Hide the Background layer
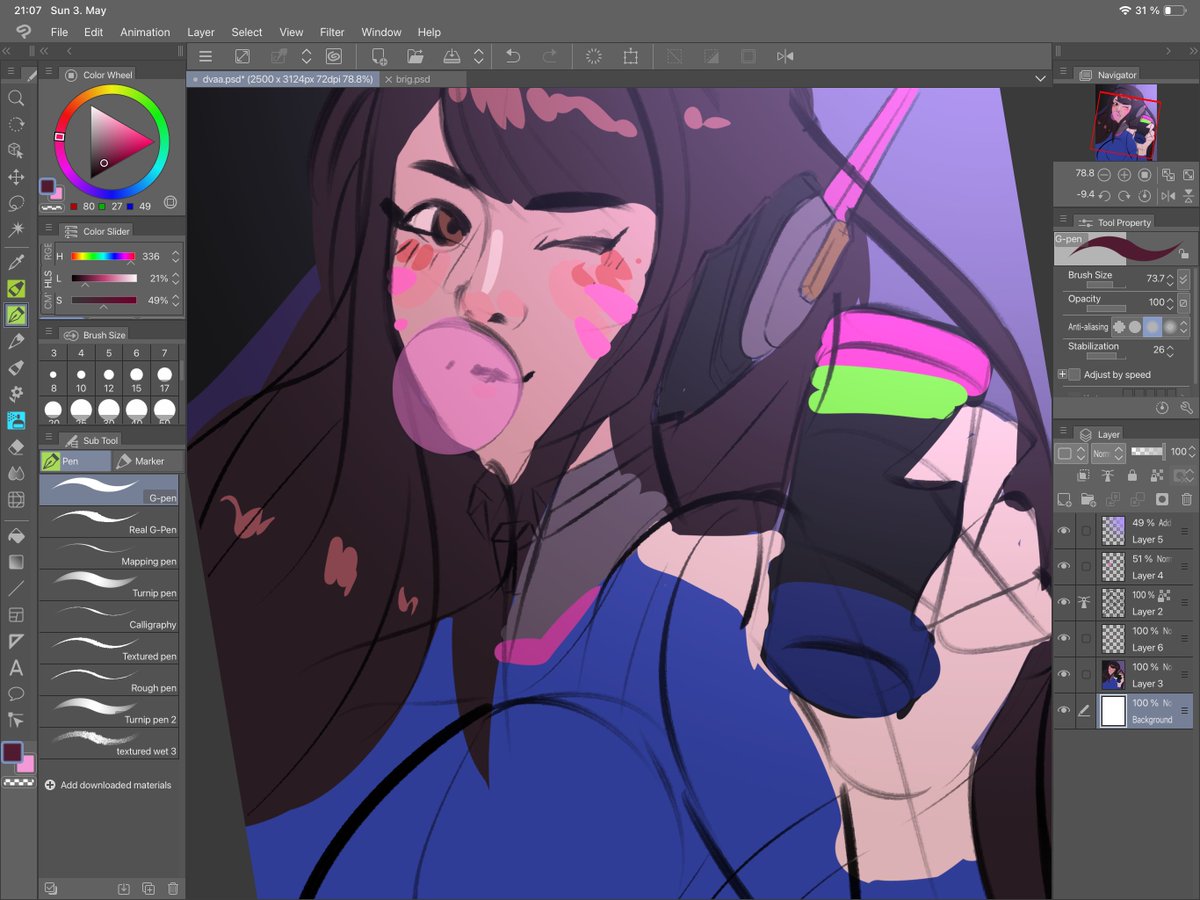 tap(1064, 711)
